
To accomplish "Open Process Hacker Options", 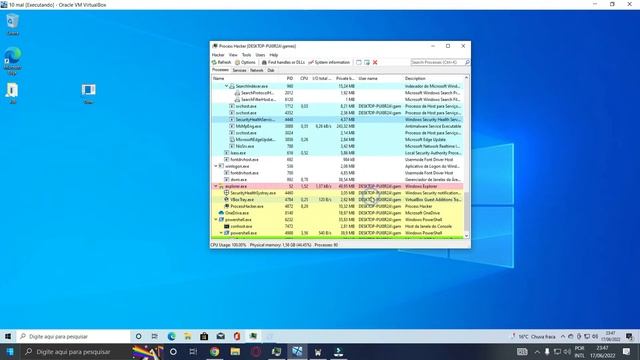I will point(245,62).
